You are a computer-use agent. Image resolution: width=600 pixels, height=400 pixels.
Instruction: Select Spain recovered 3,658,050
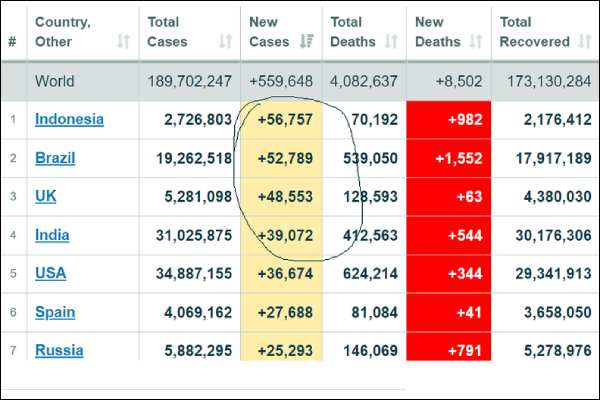(558, 313)
